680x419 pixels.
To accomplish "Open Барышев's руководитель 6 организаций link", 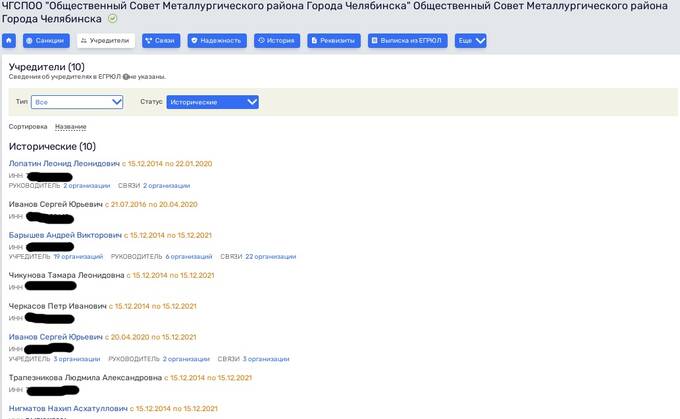I will tap(189, 257).
